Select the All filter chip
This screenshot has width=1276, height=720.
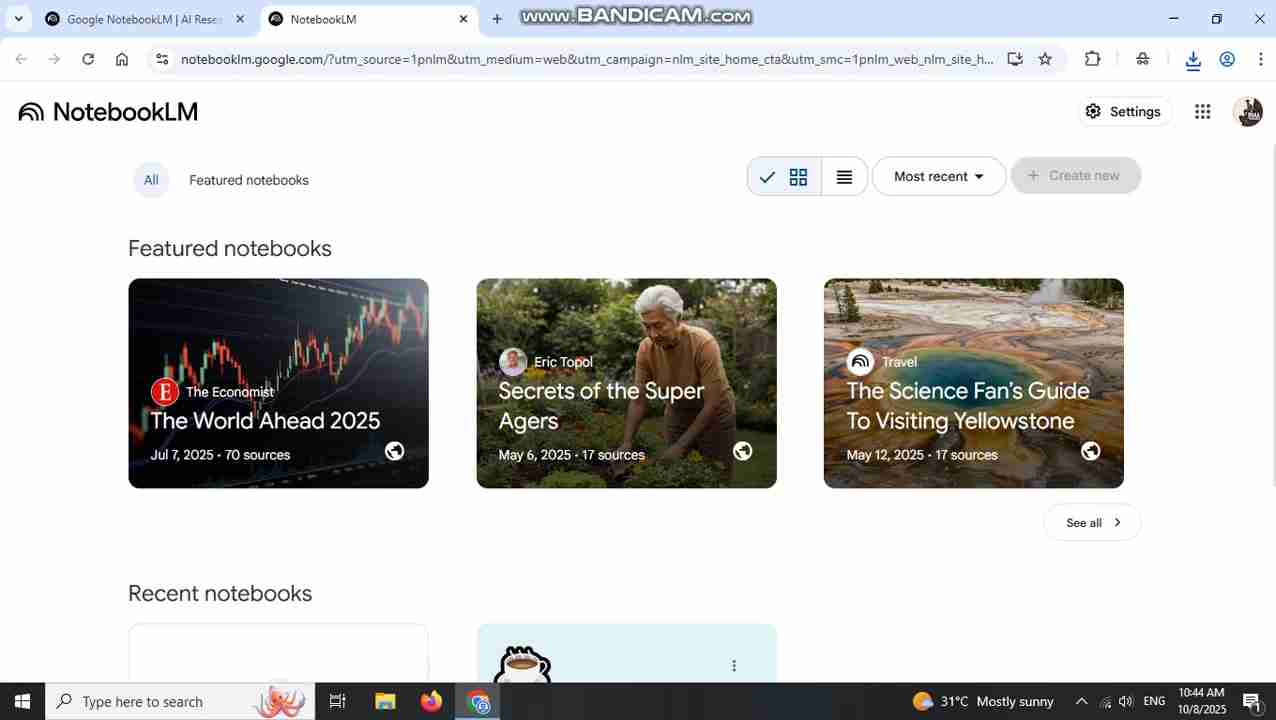click(151, 180)
